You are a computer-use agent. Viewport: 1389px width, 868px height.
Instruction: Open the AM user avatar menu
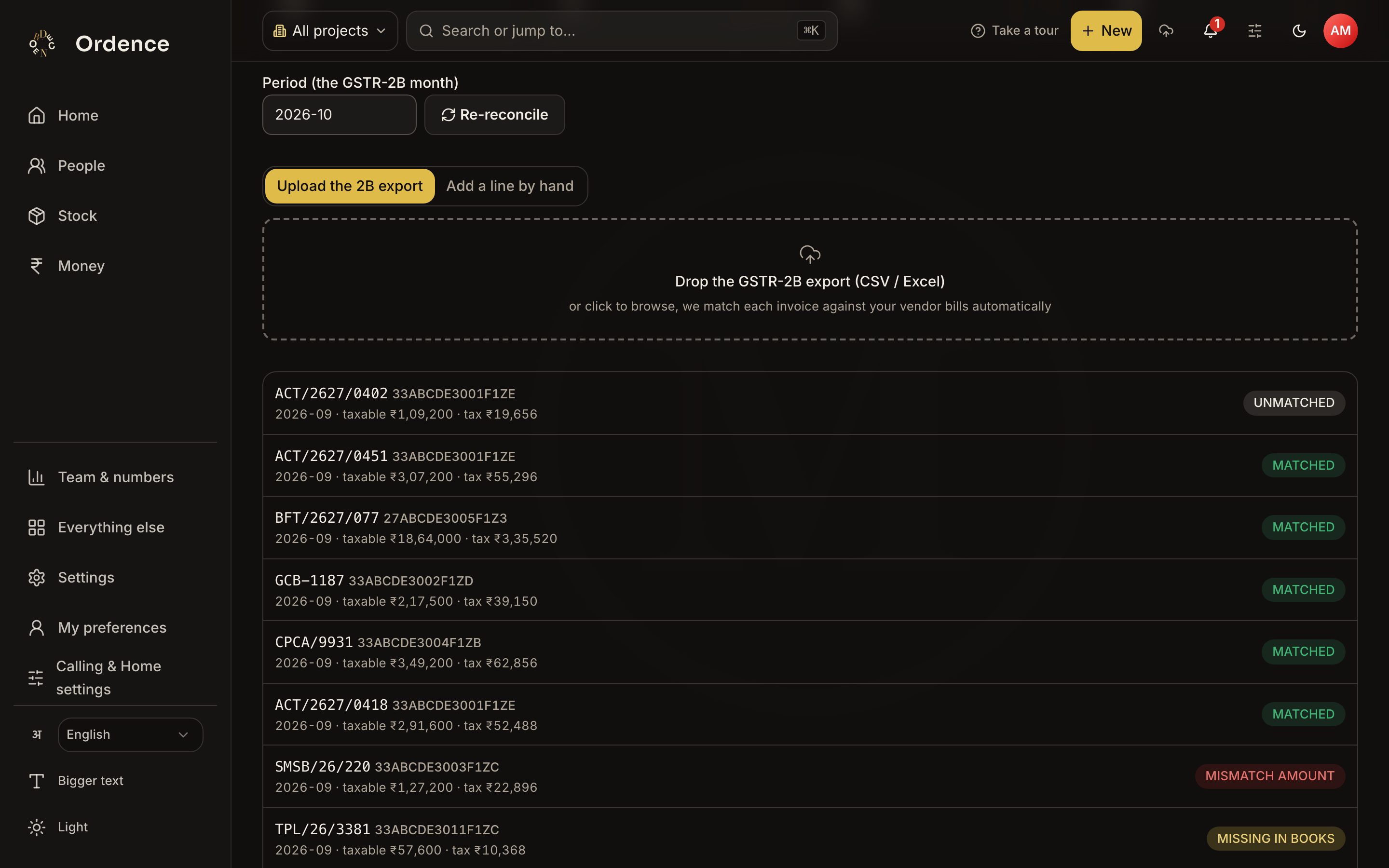1340,30
